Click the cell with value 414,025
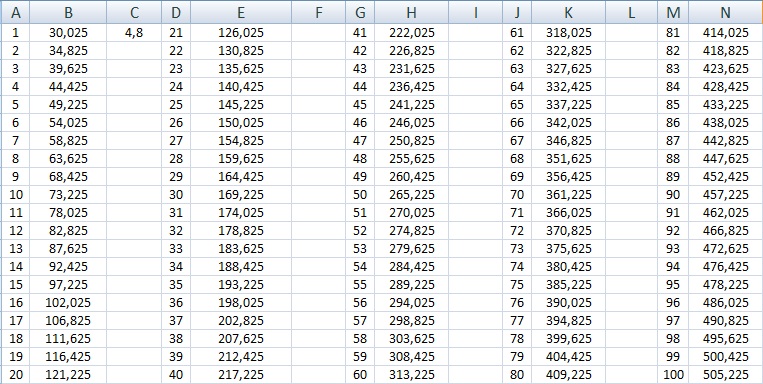 pos(726,33)
